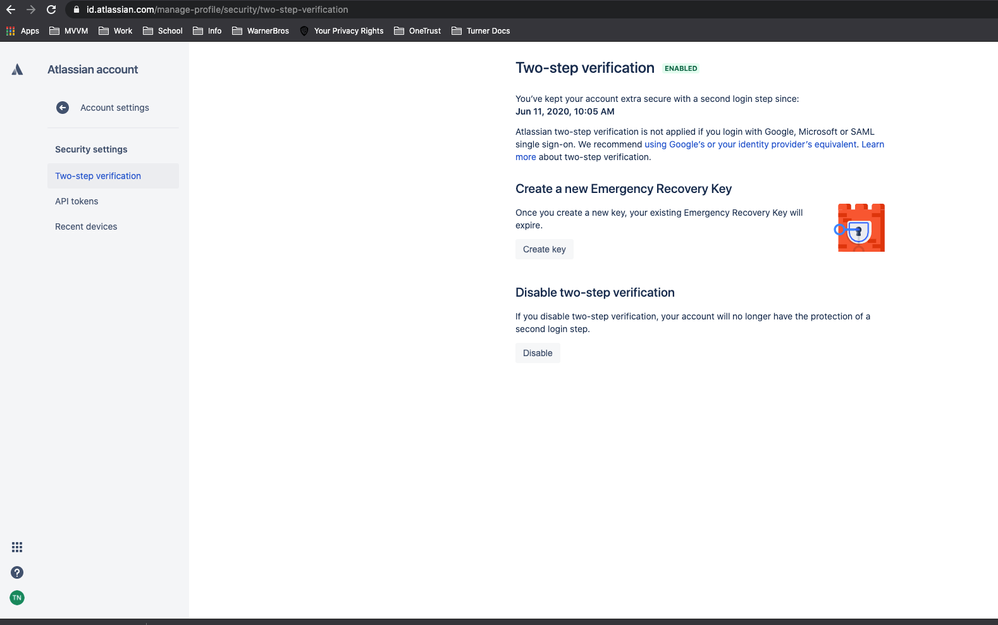Open the Info bookmarks folder
This screenshot has height=625, width=998.
(x=207, y=31)
